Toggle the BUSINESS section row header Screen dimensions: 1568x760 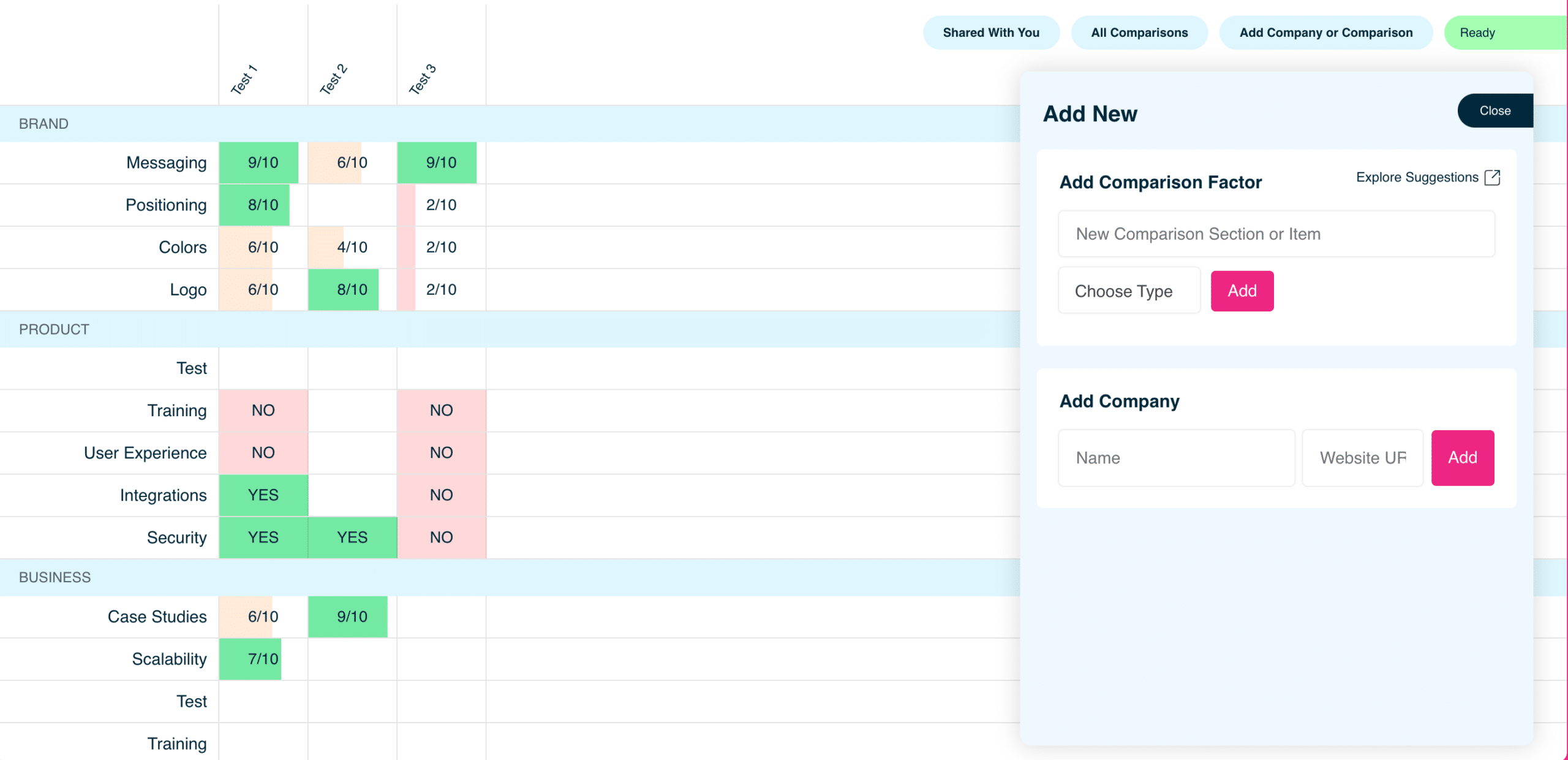[x=55, y=577]
